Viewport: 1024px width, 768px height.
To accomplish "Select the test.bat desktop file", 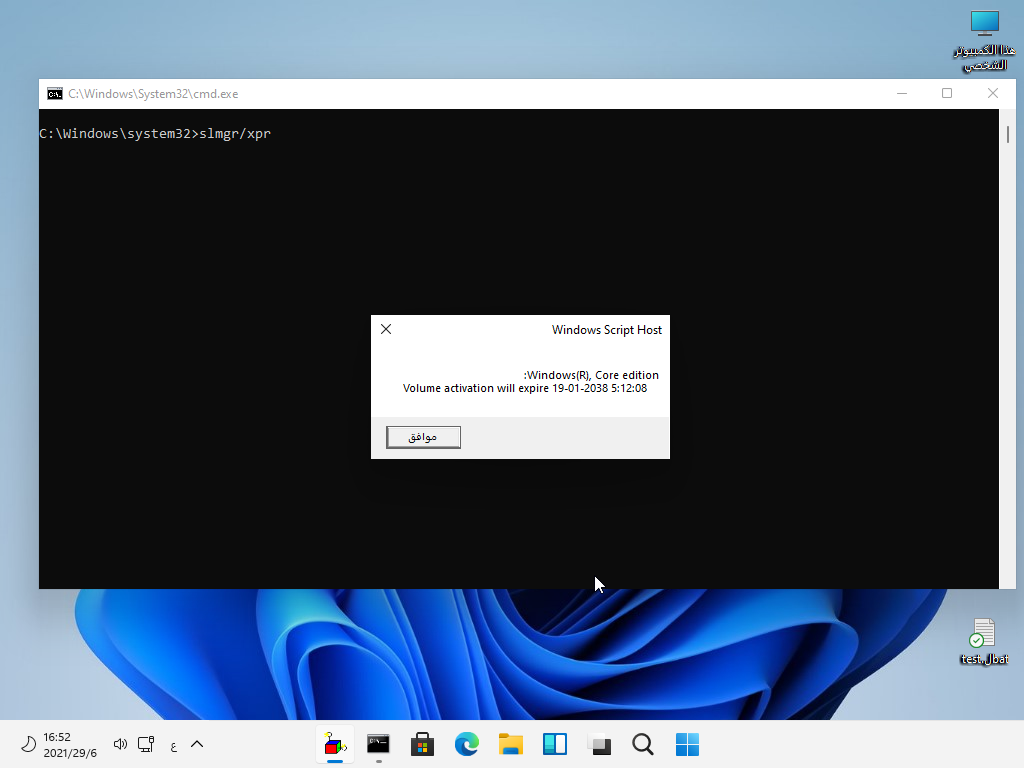I will click(984, 641).
